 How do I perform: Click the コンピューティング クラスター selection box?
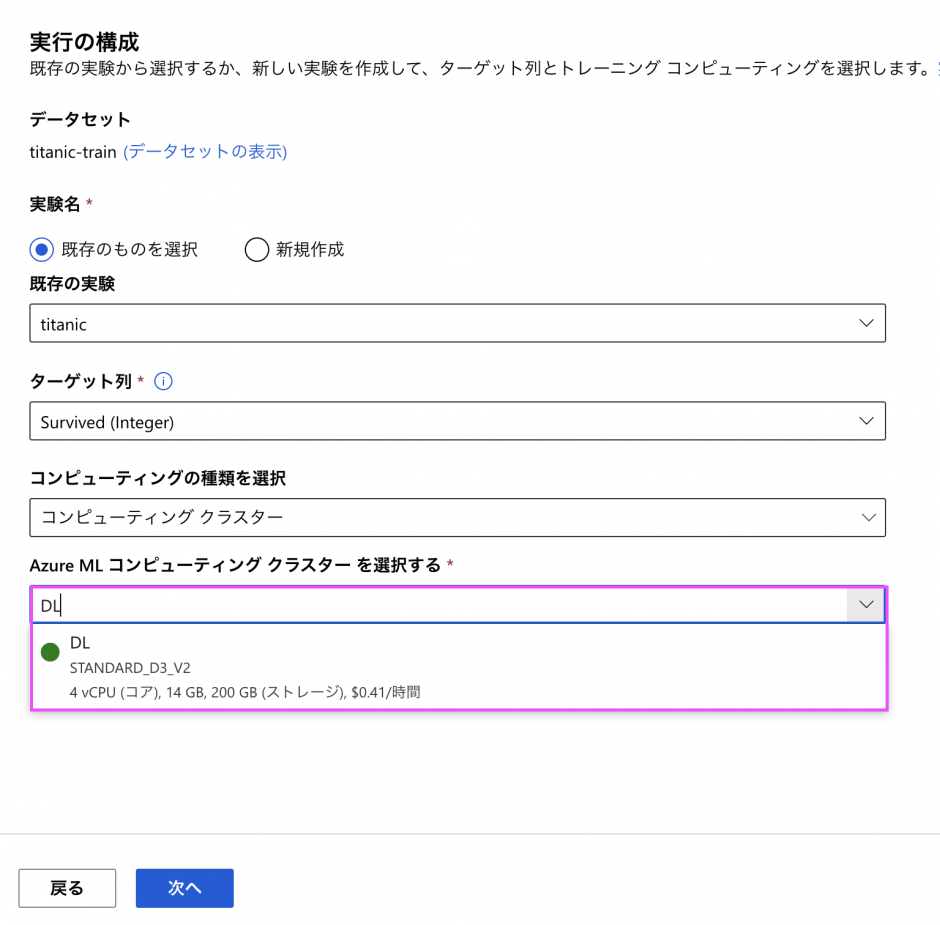pos(440,516)
